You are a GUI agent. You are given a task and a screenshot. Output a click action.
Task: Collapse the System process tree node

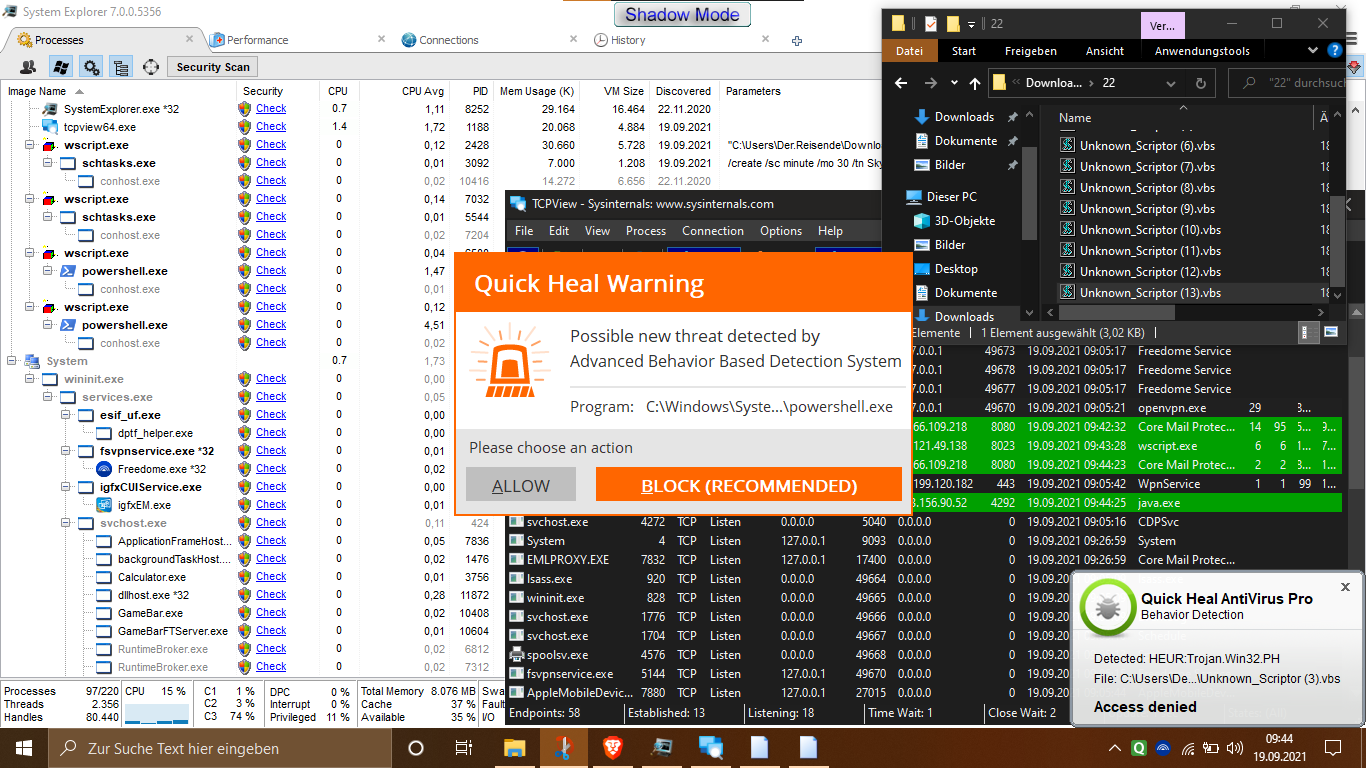(x=12, y=361)
